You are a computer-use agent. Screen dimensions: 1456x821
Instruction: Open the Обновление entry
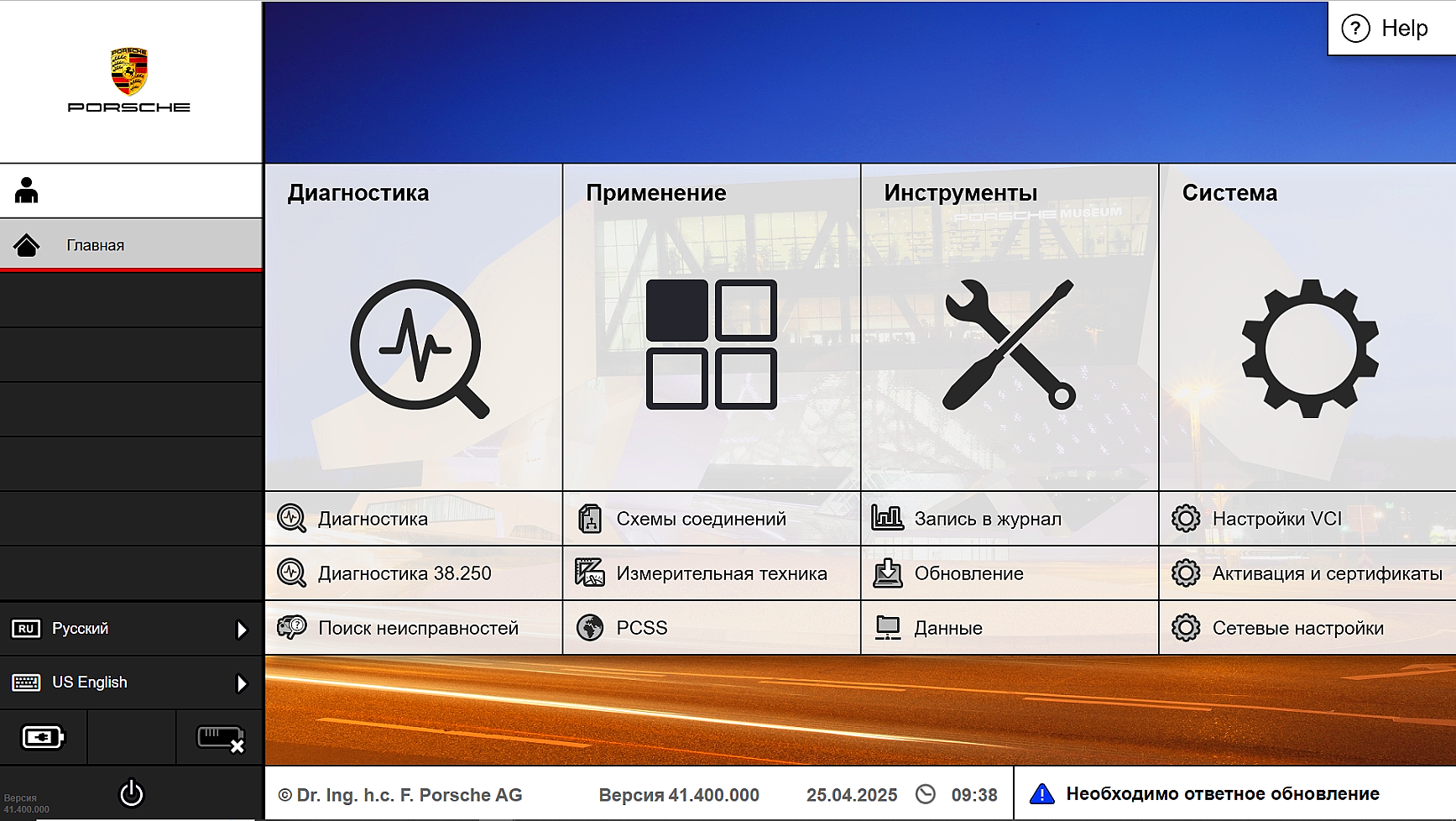coord(1010,573)
